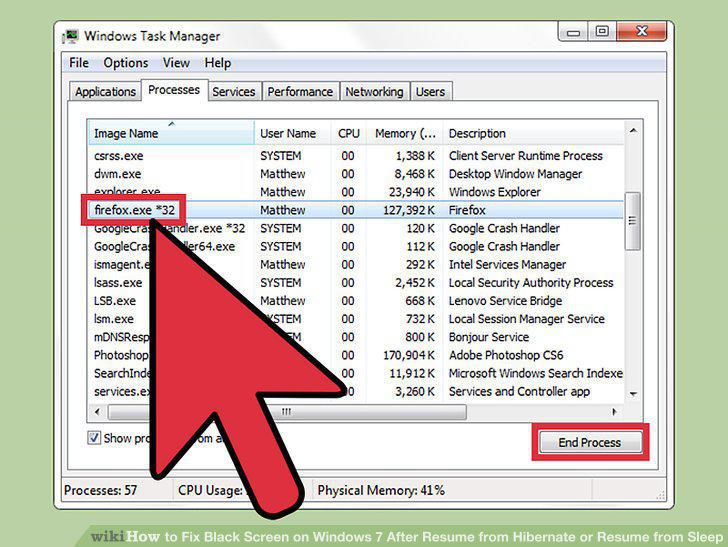The width and height of the screenshot is (728, 547).
Task: Click the Physical Memory: 41% status entry
Action: (381, 490)
